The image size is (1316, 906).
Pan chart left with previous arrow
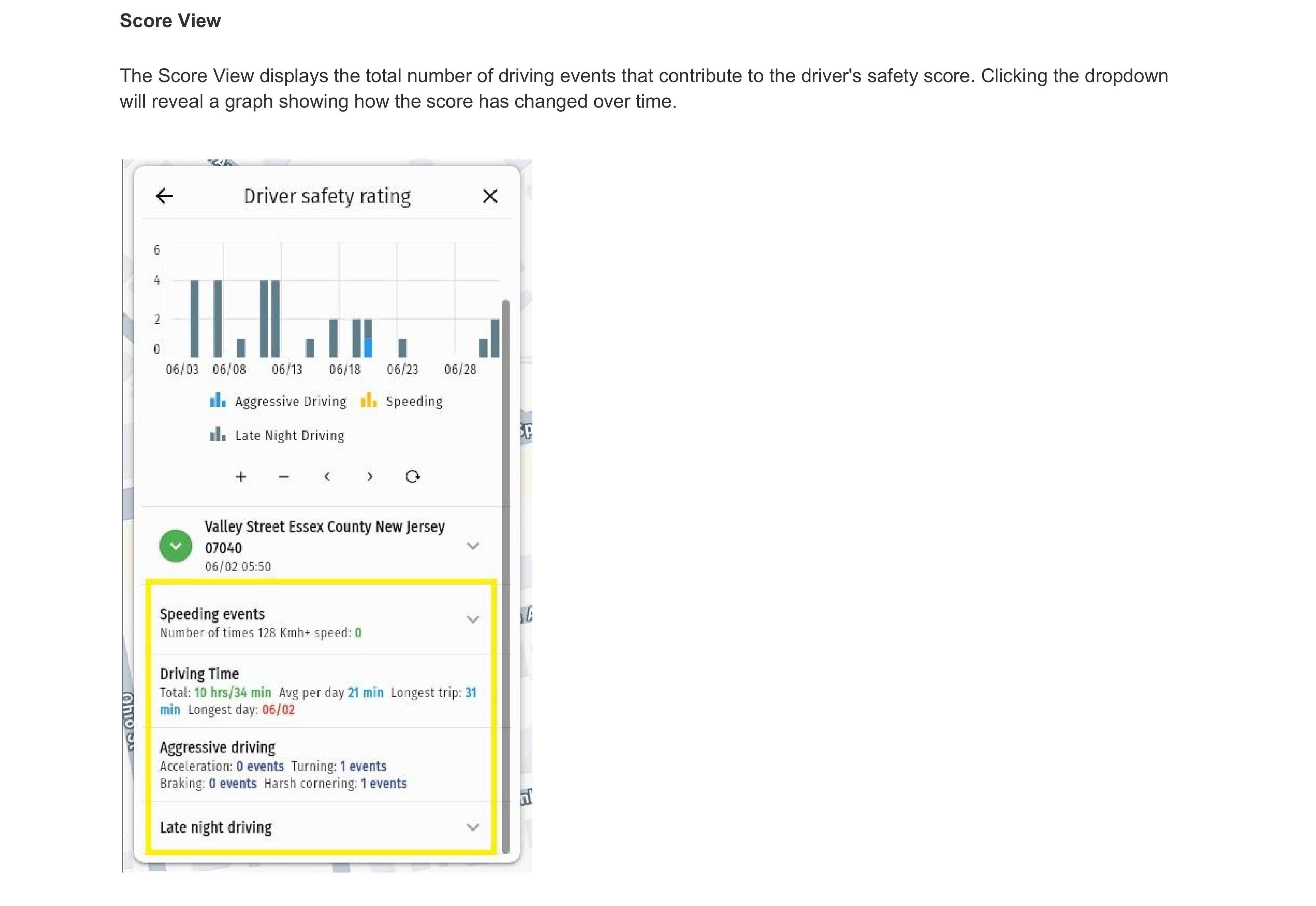327,477
